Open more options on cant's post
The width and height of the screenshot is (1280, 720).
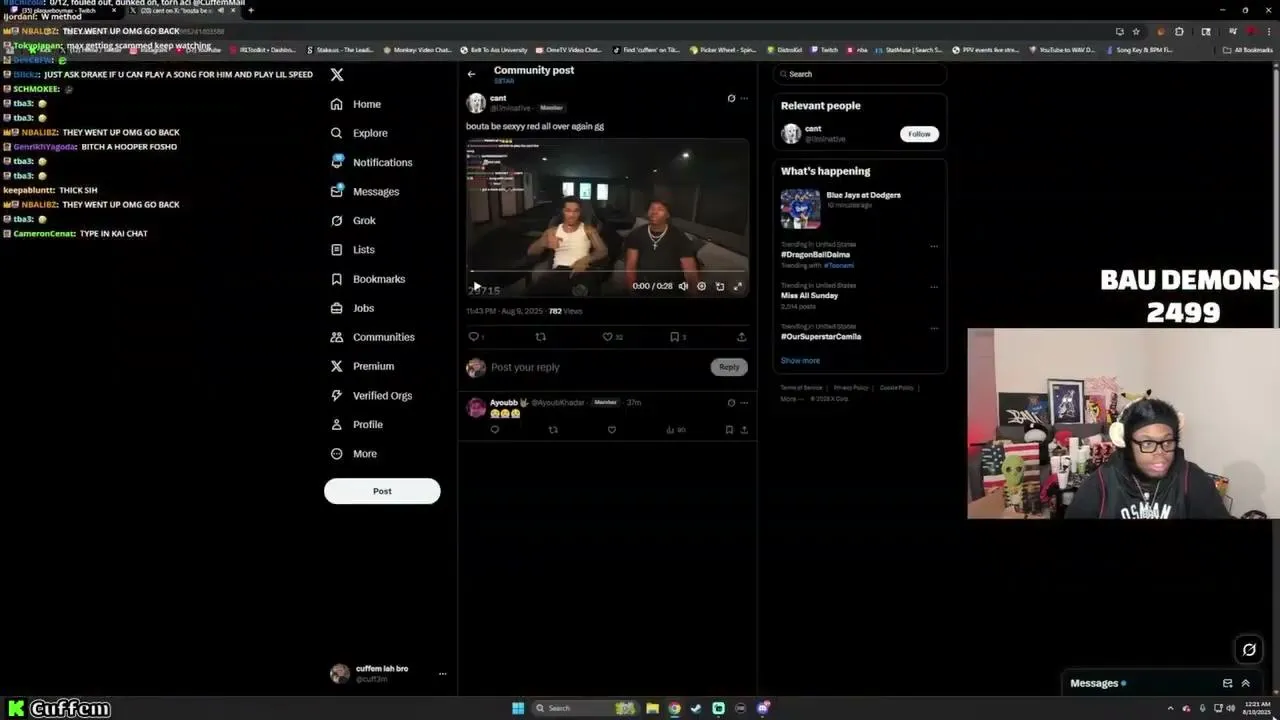(744, 98)
